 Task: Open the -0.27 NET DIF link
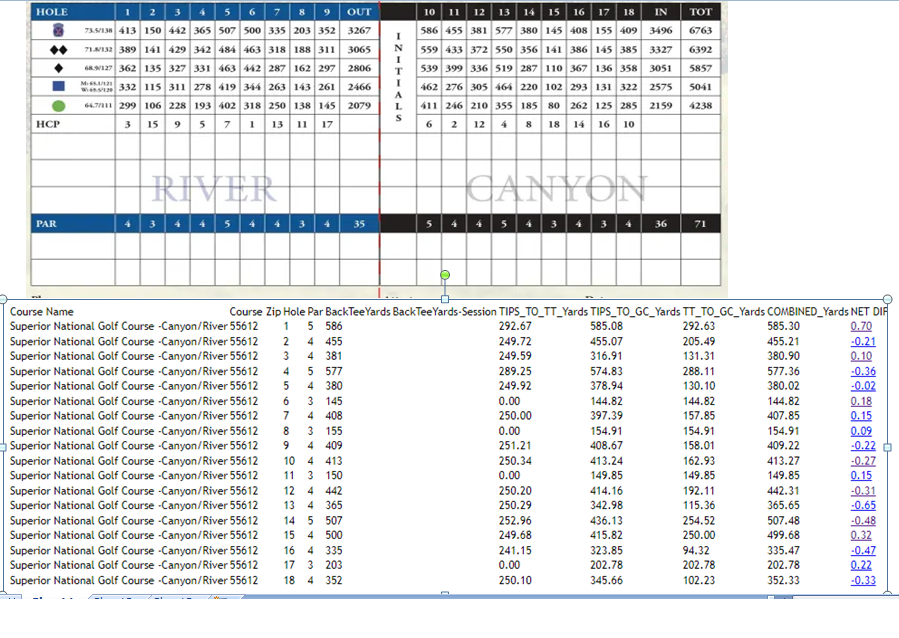click(x=863, y=461)
